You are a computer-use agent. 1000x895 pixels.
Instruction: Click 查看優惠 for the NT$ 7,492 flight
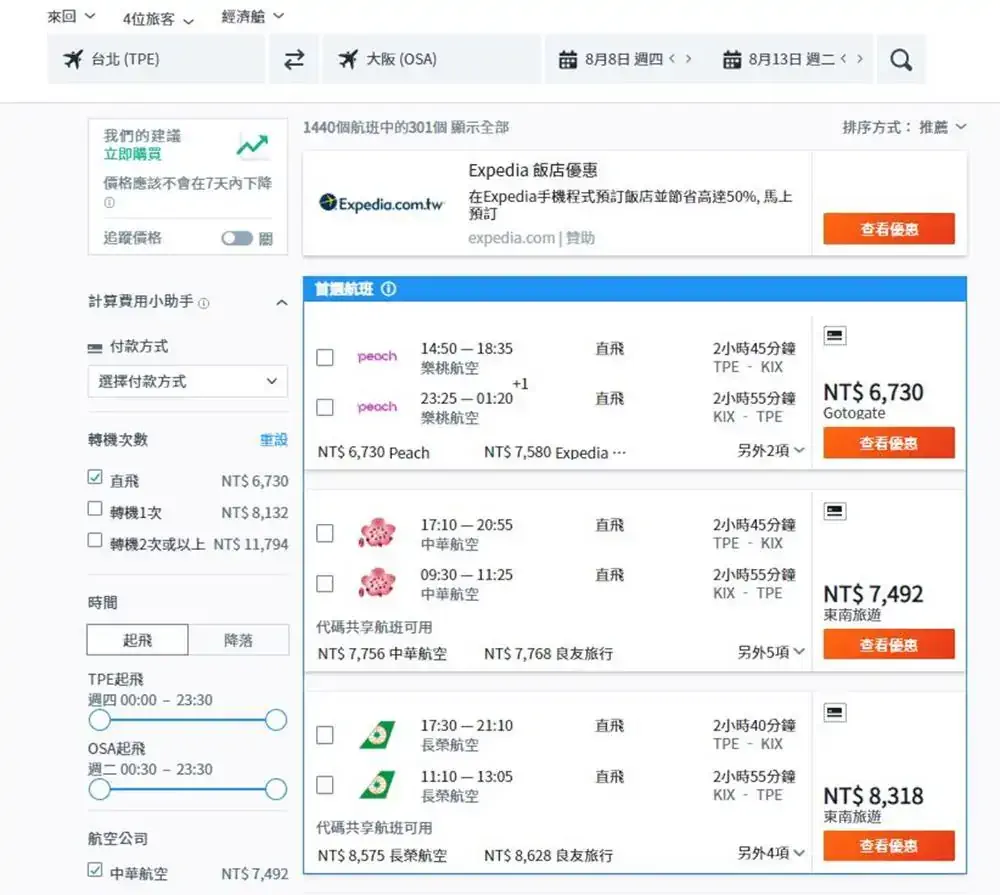click(x=889, y=644)
